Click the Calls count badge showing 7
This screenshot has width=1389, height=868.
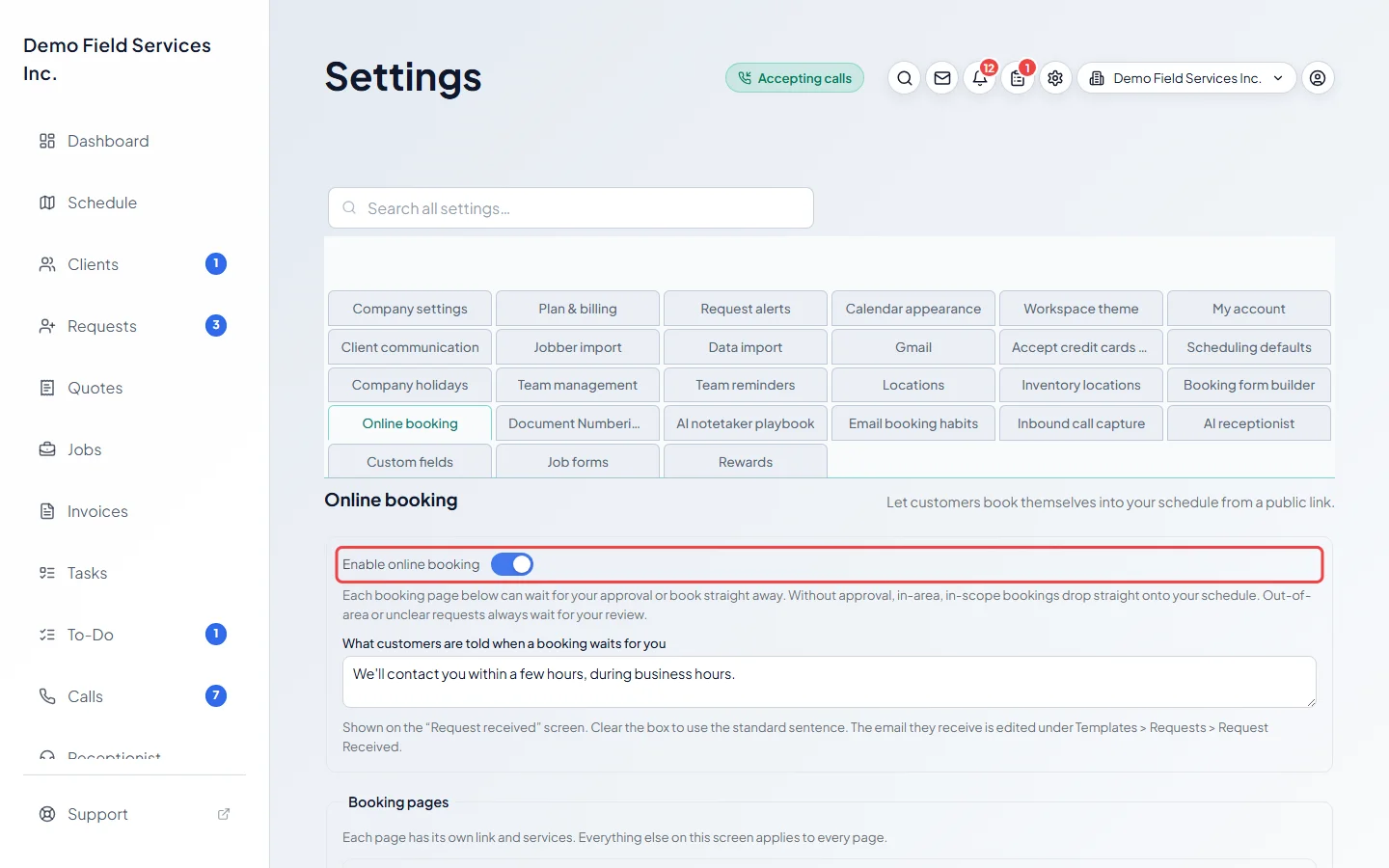(x=216, y=695)
